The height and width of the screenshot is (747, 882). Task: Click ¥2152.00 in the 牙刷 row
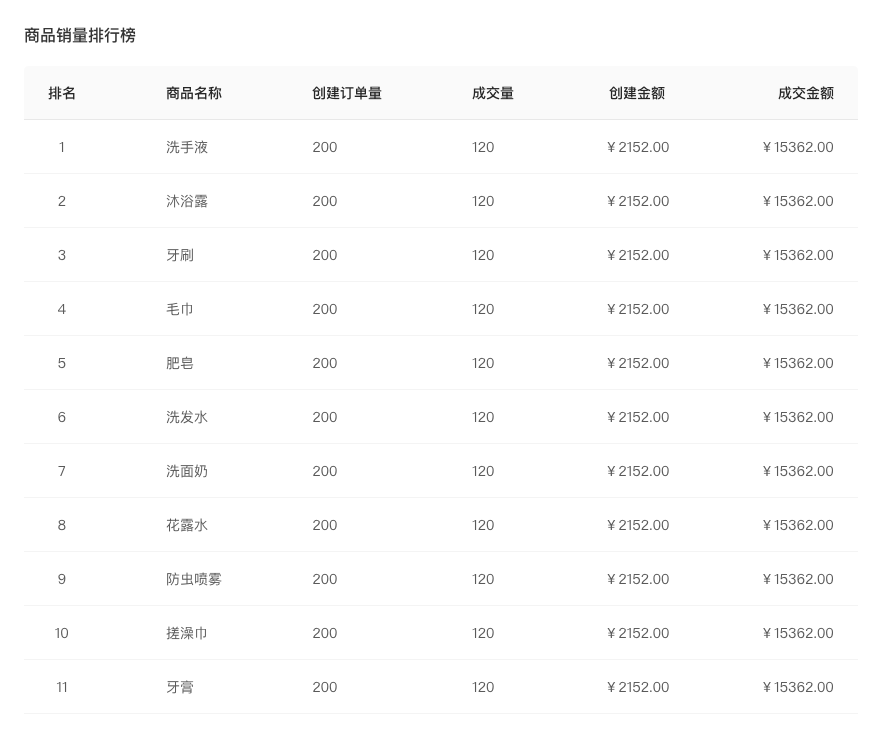638,255
